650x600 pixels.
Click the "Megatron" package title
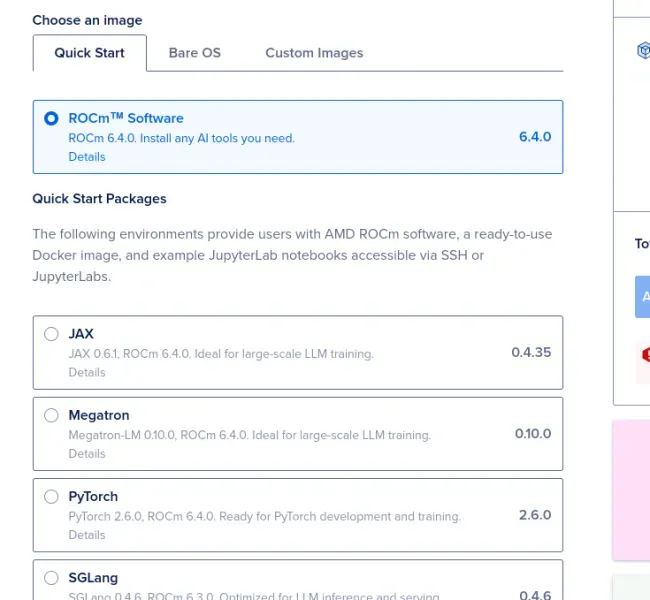tap(99, 415)
